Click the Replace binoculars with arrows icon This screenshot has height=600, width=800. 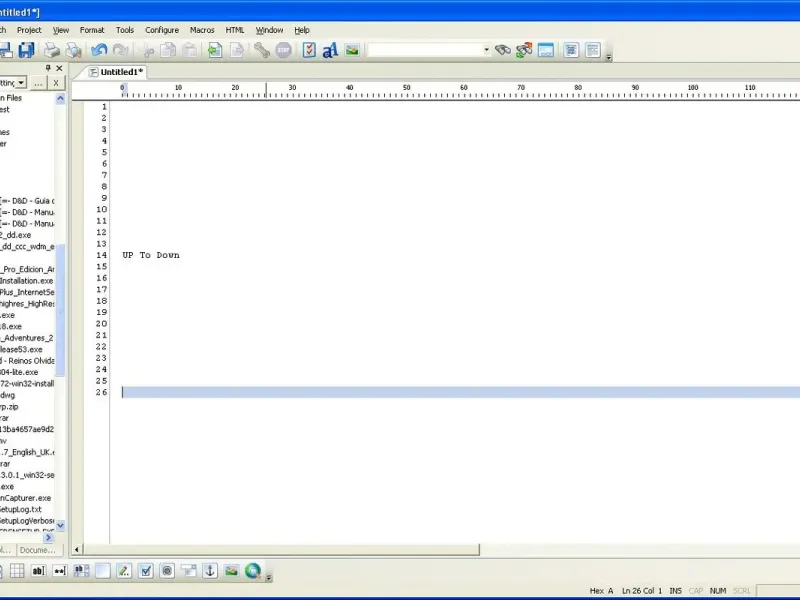pos(524,50)
